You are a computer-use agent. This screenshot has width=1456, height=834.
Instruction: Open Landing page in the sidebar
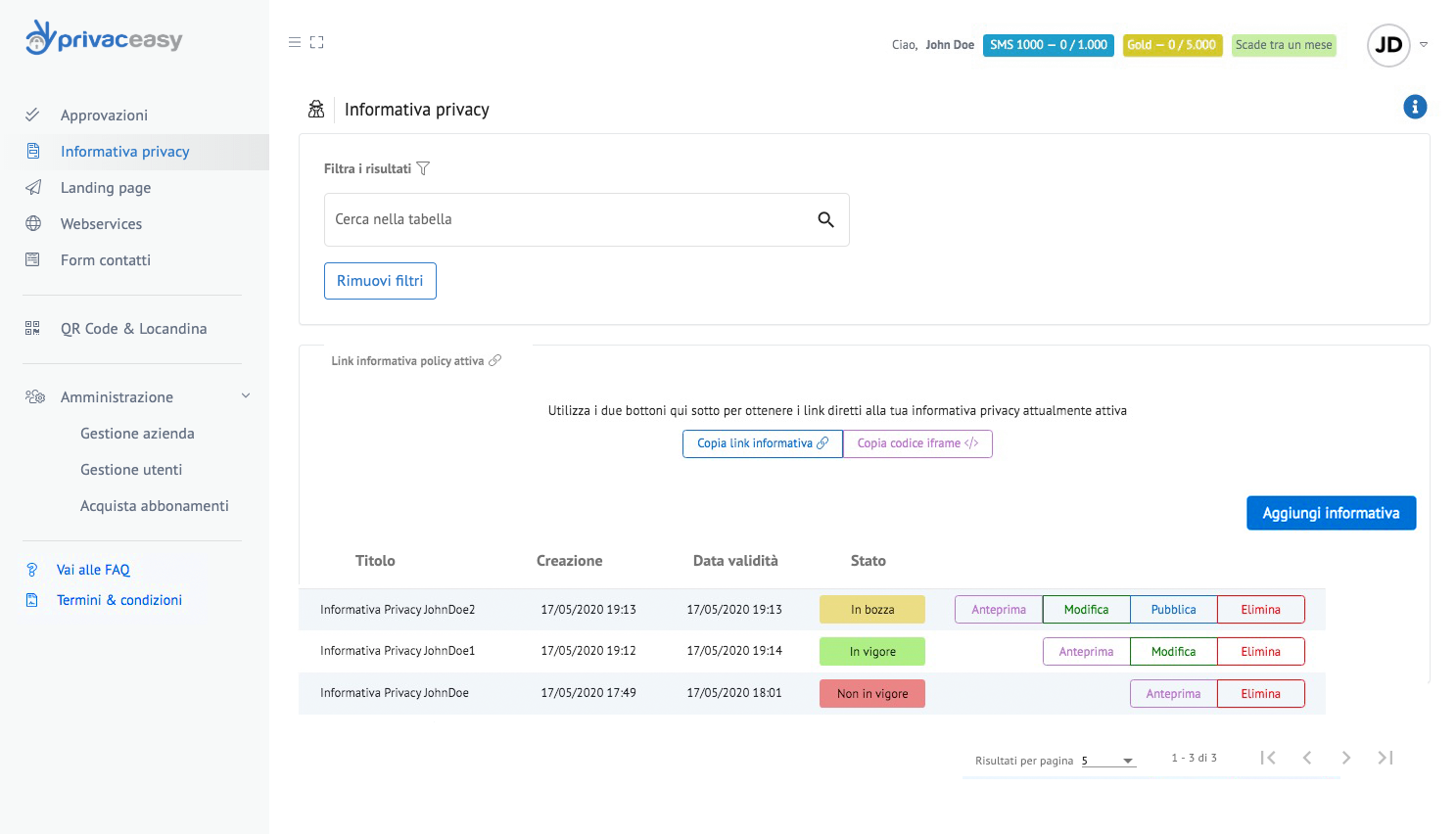click(x=105, y=188)
